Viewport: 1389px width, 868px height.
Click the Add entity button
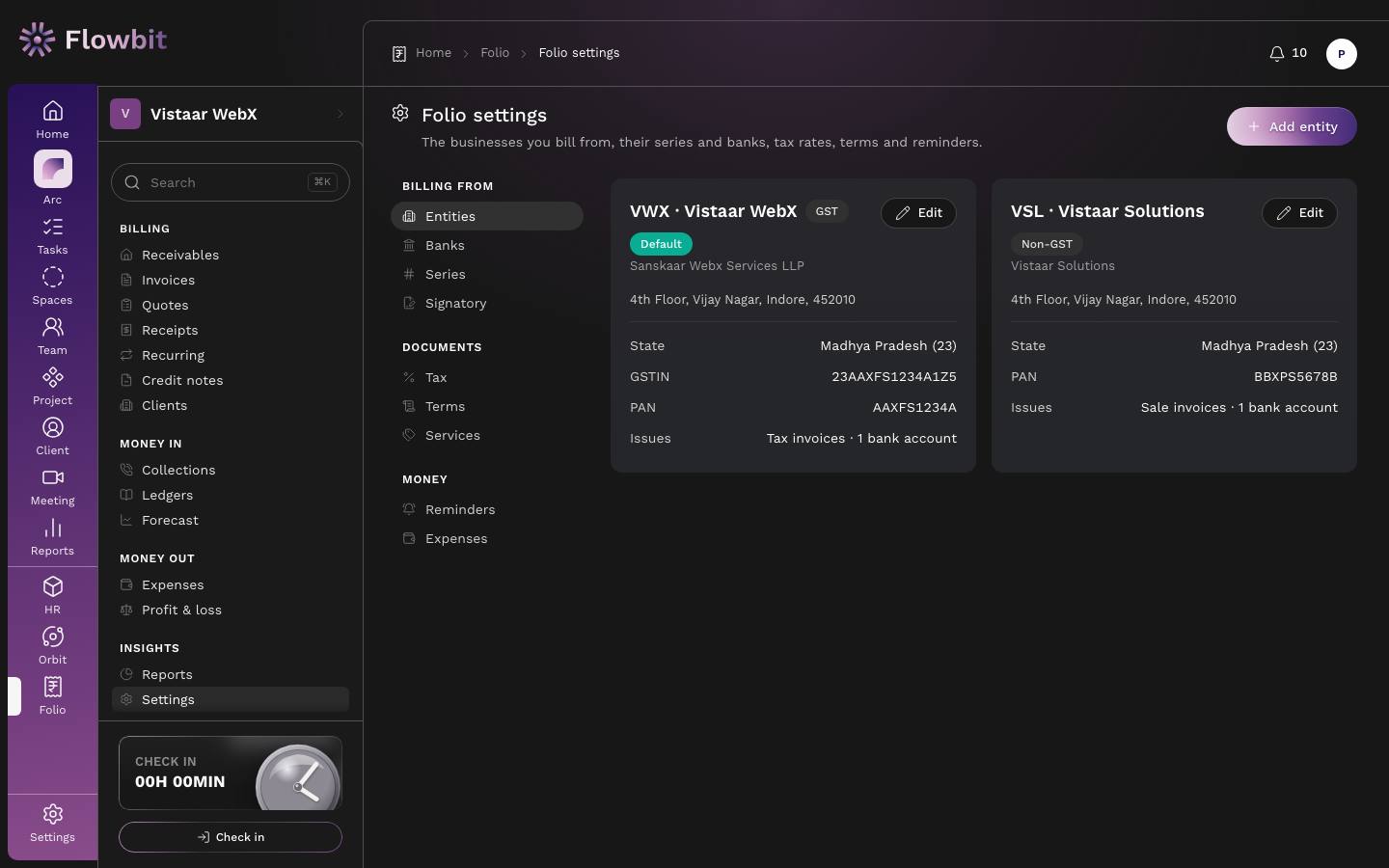click(x=1292, y=126)
